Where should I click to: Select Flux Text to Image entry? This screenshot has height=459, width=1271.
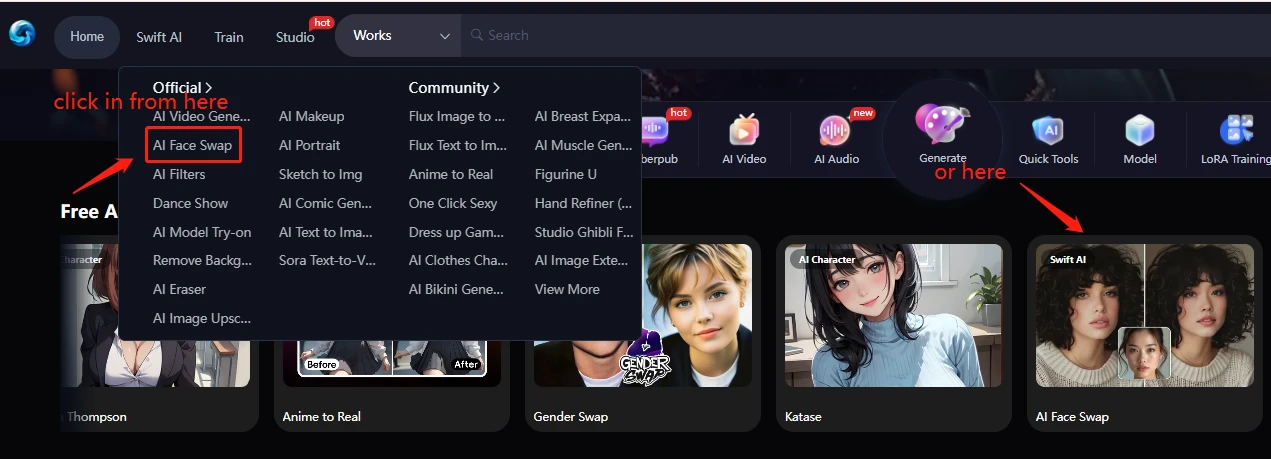[x=458, y=145]
